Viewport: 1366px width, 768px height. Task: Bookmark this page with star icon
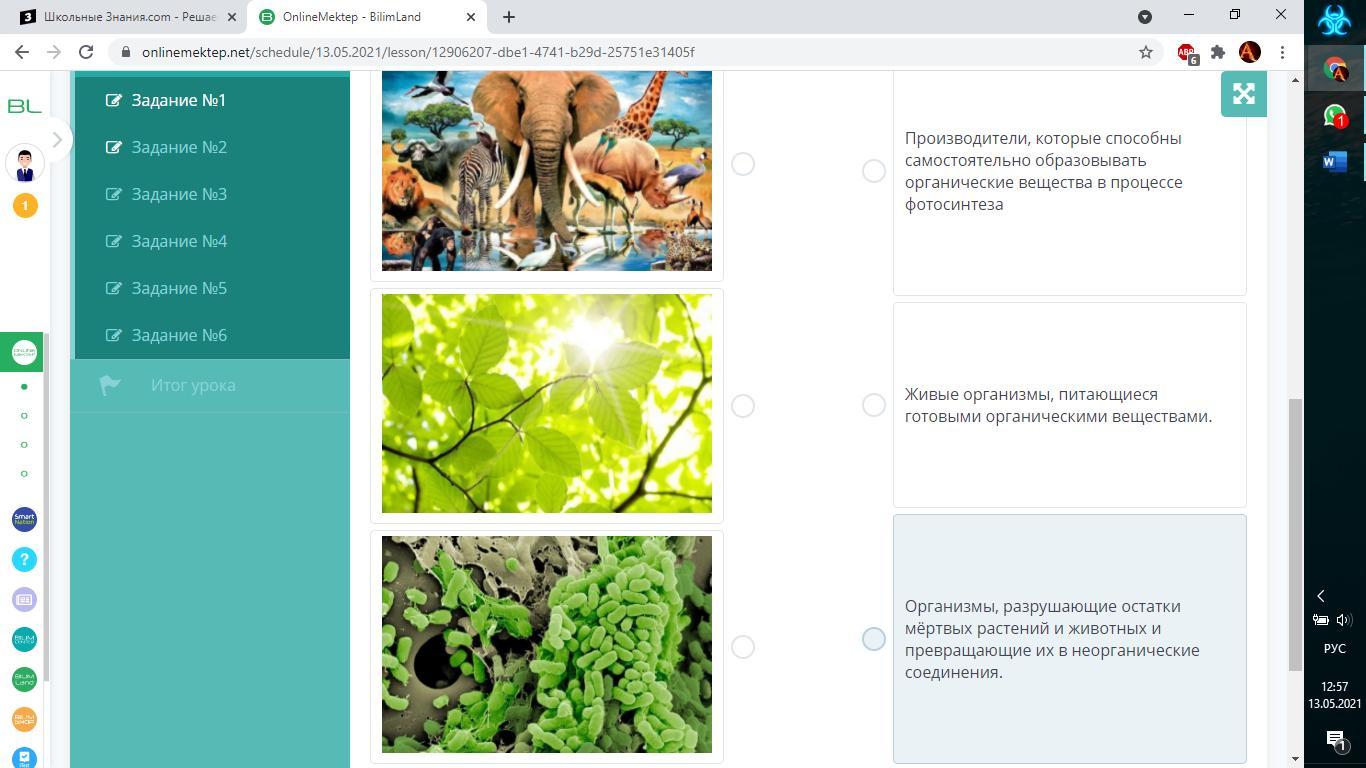(x=1146, y=52)
